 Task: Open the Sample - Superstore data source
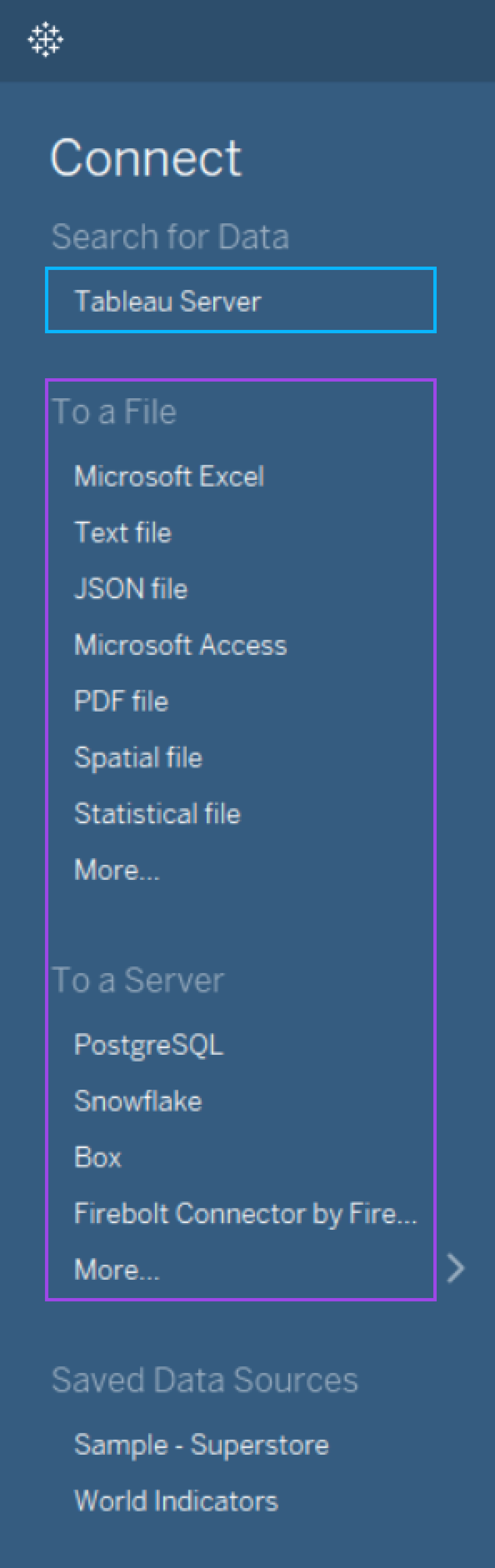[x=201, y=1445]
